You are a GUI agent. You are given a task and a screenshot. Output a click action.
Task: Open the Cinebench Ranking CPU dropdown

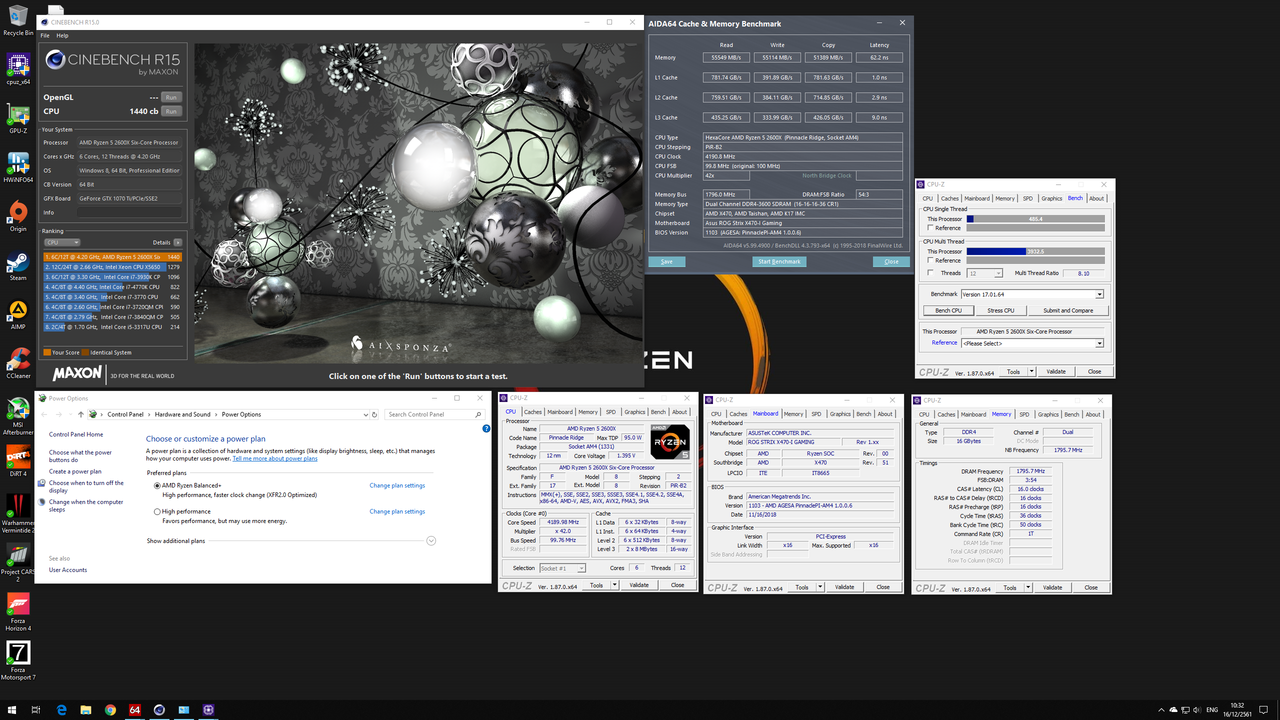coord(62,242)
